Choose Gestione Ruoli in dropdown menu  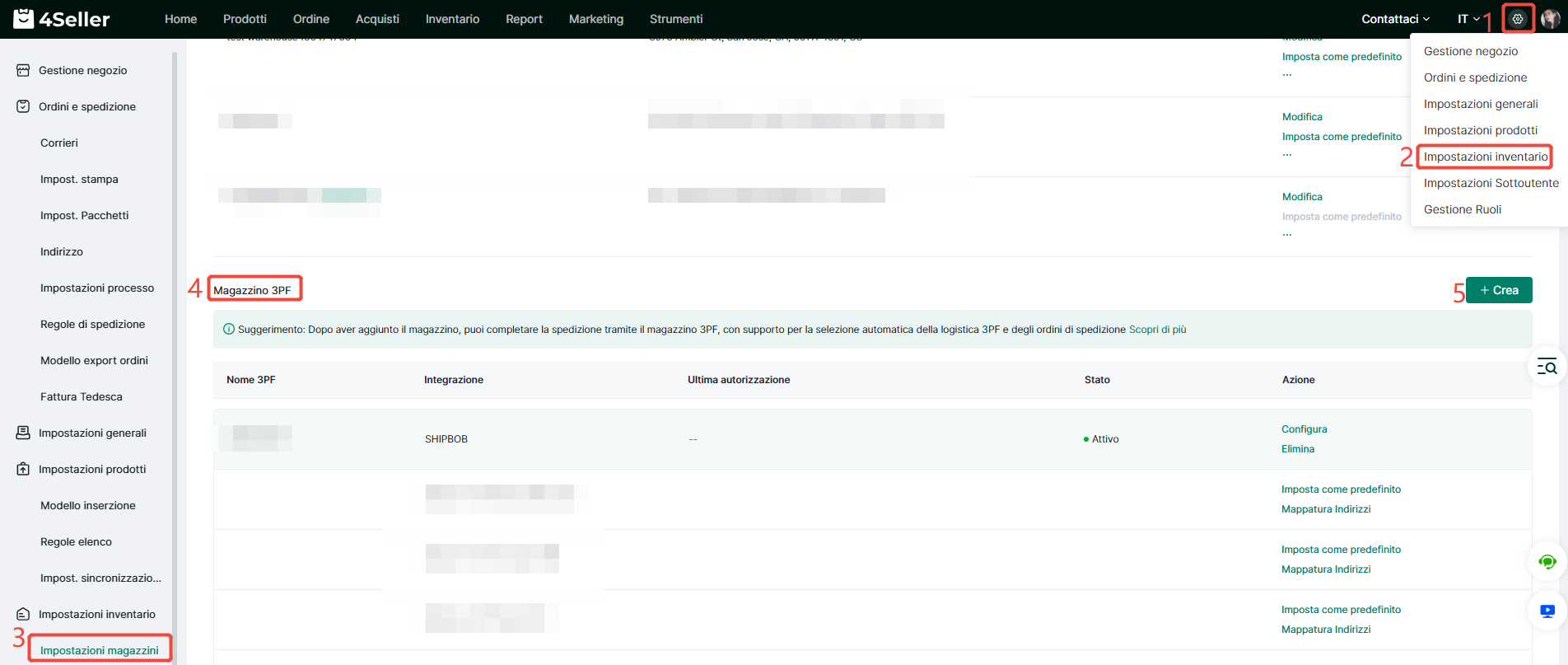[1462, 209]
